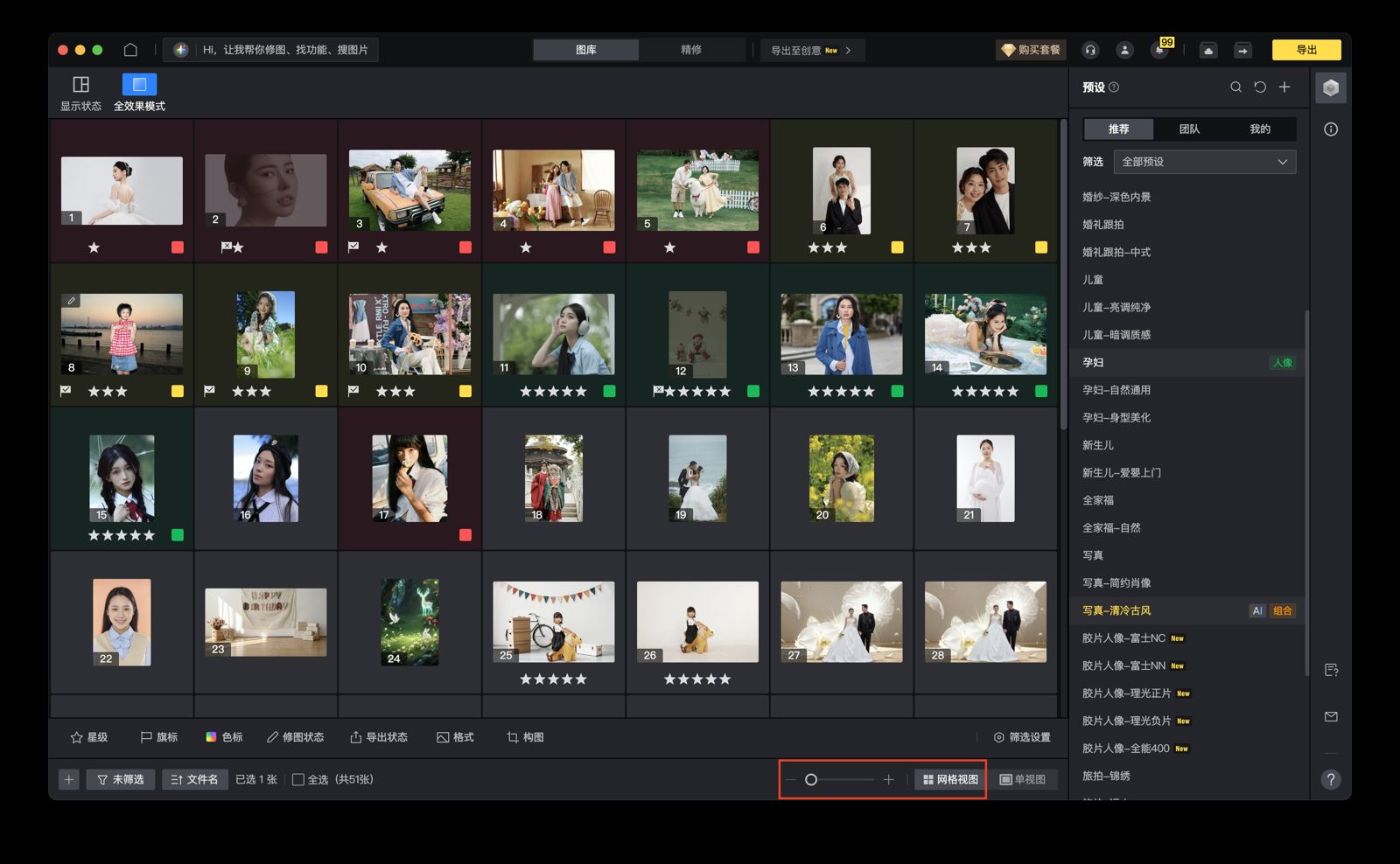
Task: Switch to 单视图 single view
Action: point(1023,779)
